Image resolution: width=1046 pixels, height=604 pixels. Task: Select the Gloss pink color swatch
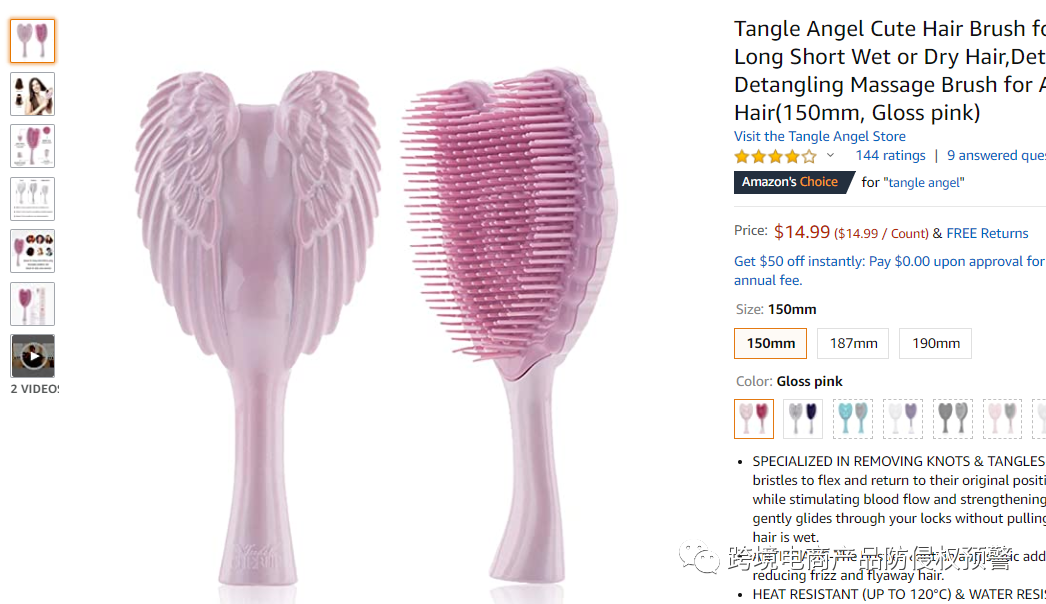[754, 419]
